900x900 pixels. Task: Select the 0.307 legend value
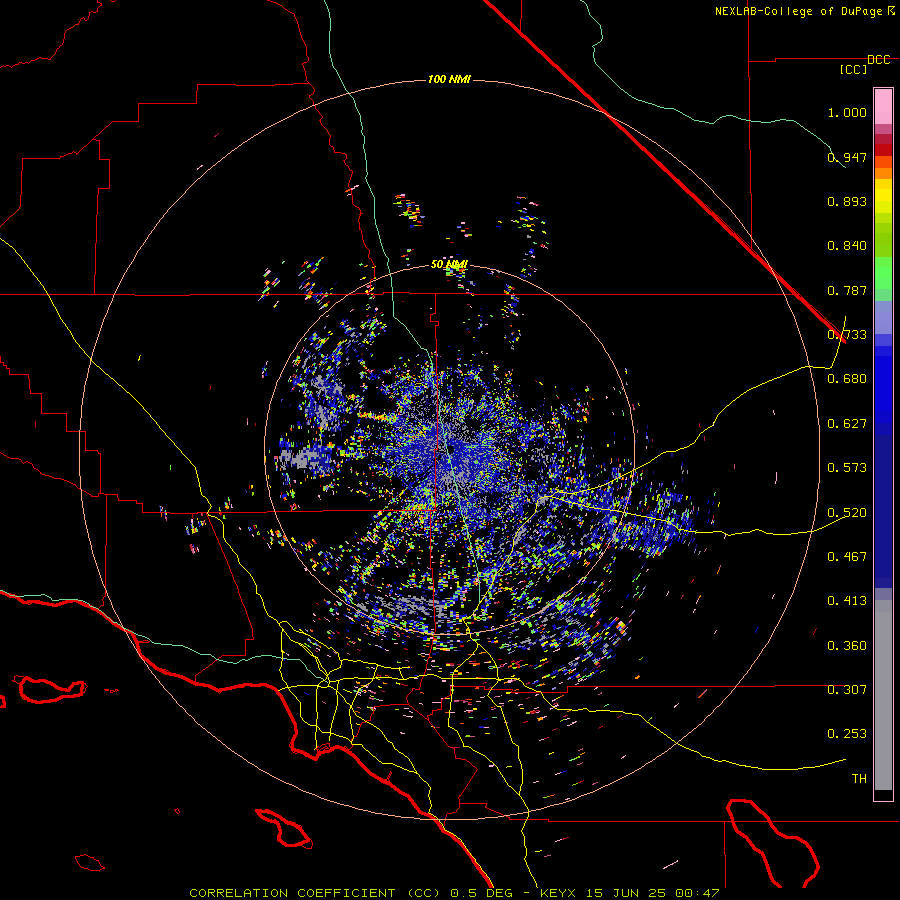[847, 690]
